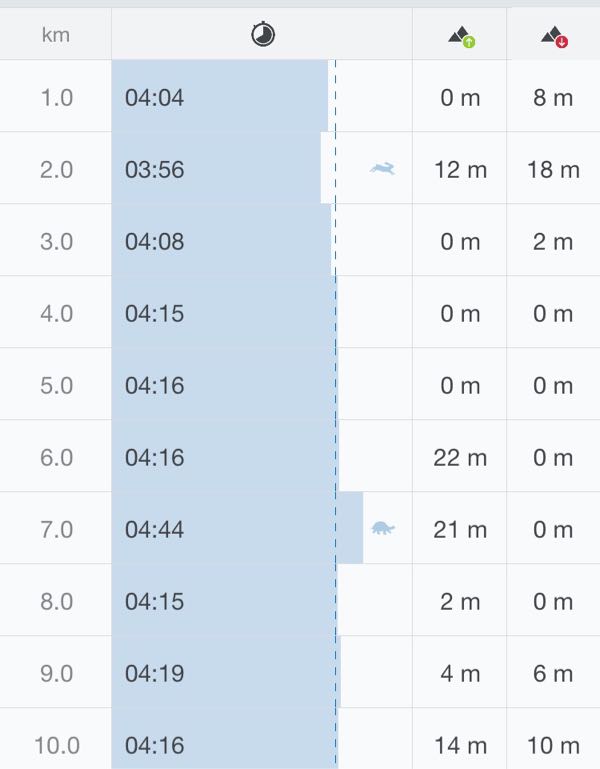Click the 5.0 km distance label
Viewport: 600px width, 769px height.
[56, 385]
